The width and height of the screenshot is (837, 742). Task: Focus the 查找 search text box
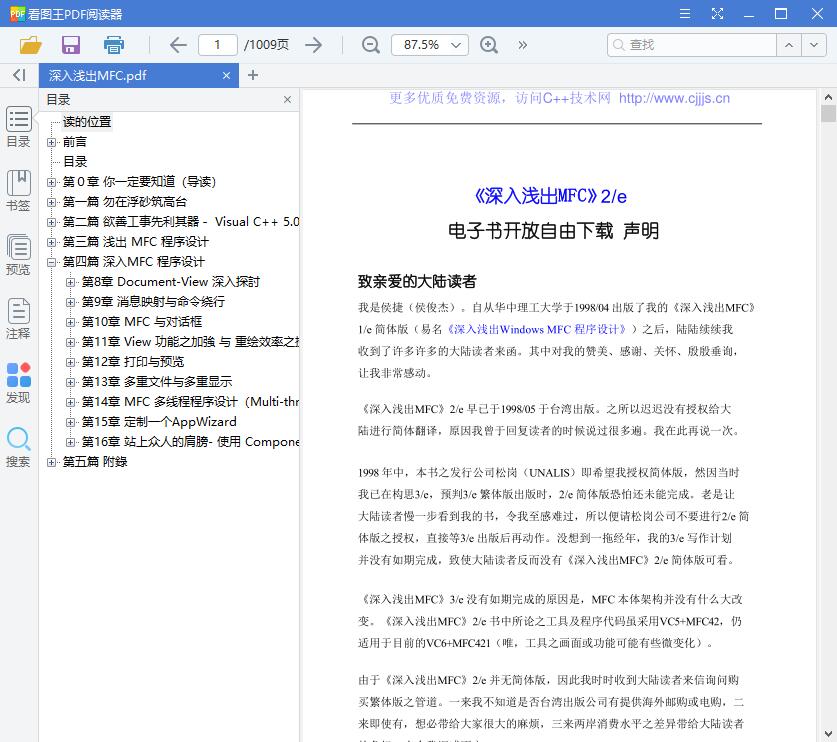[692, 45]
